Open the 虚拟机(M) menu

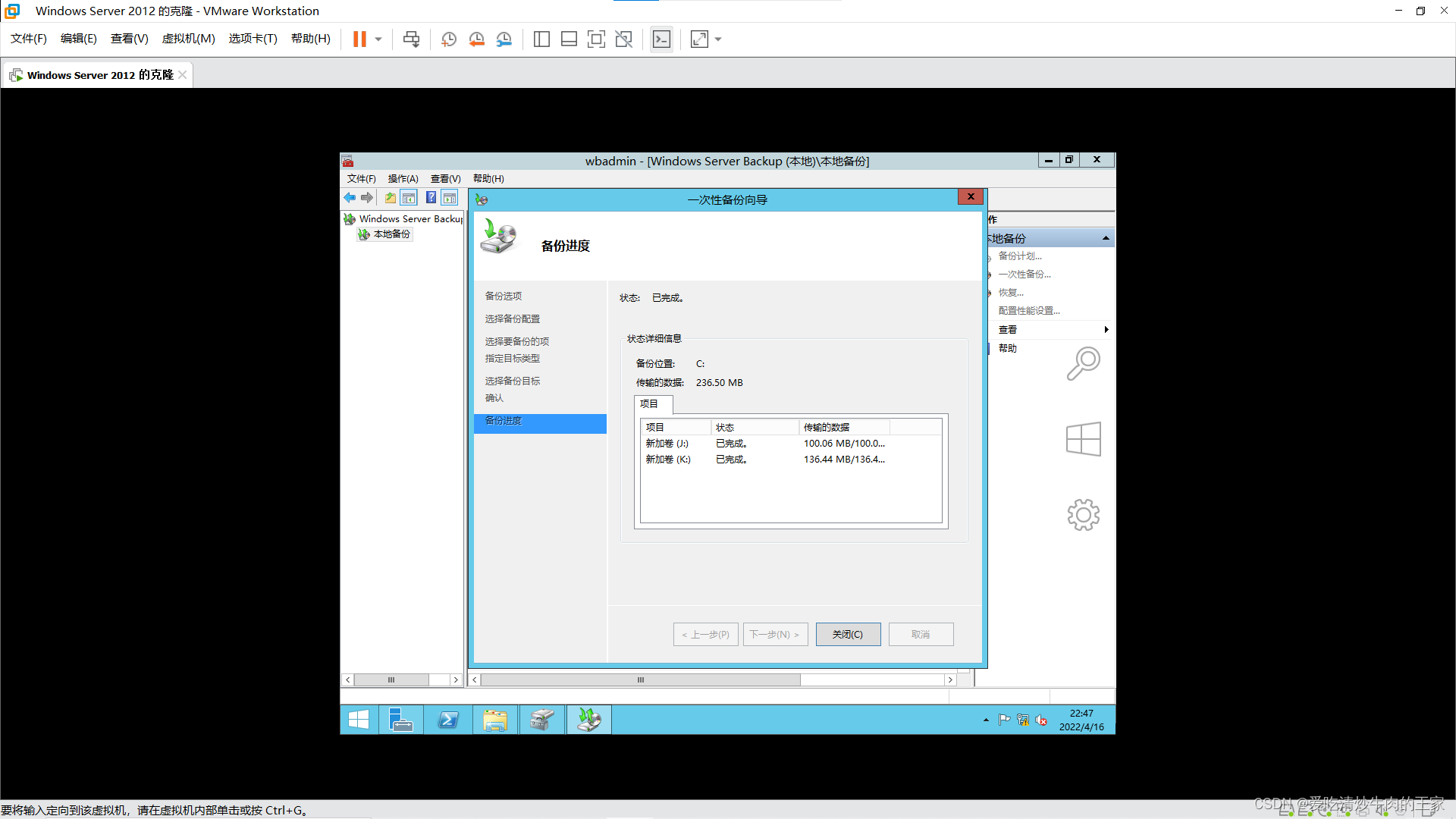click(188, 39)
